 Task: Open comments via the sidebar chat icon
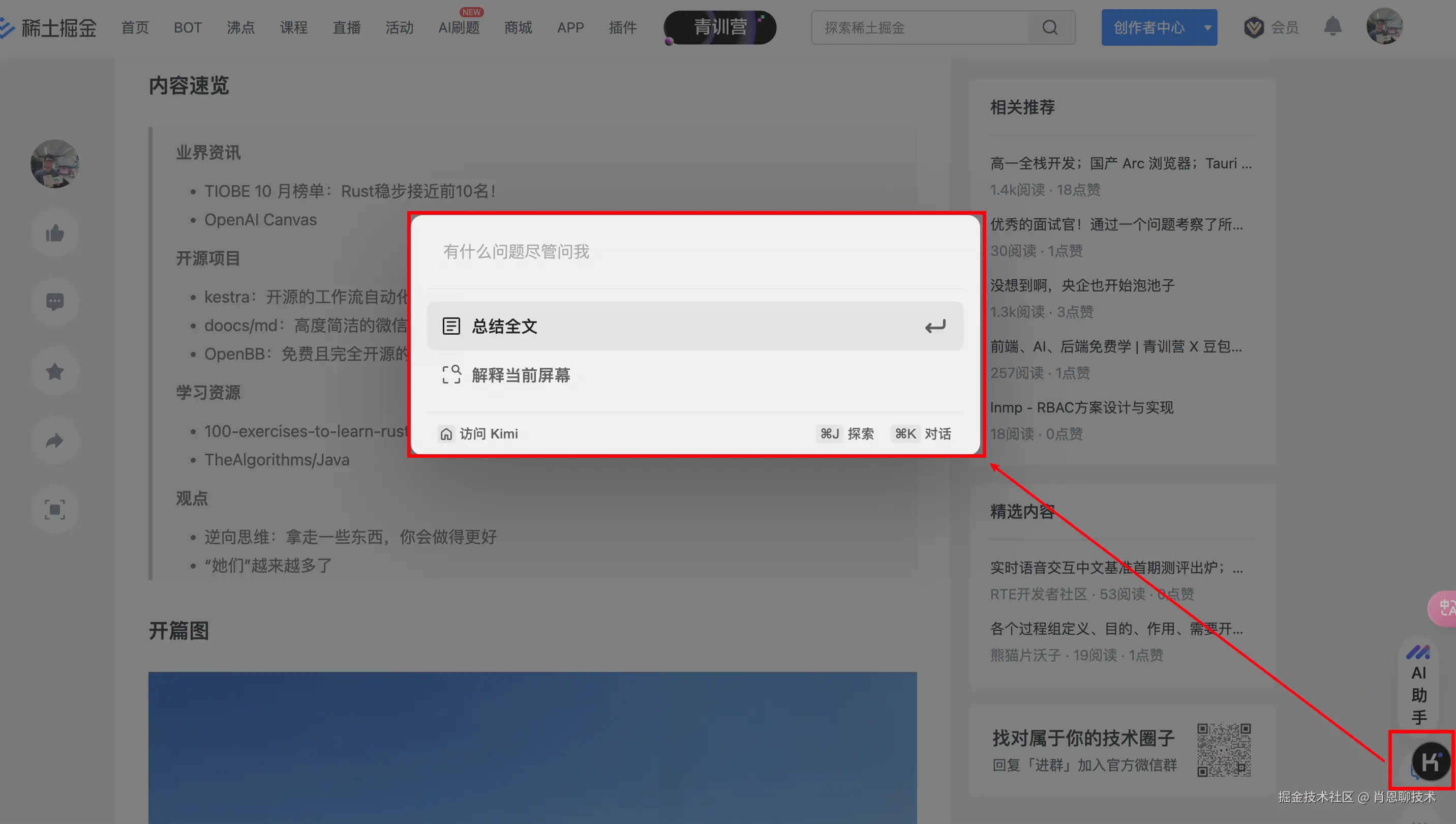55,302
